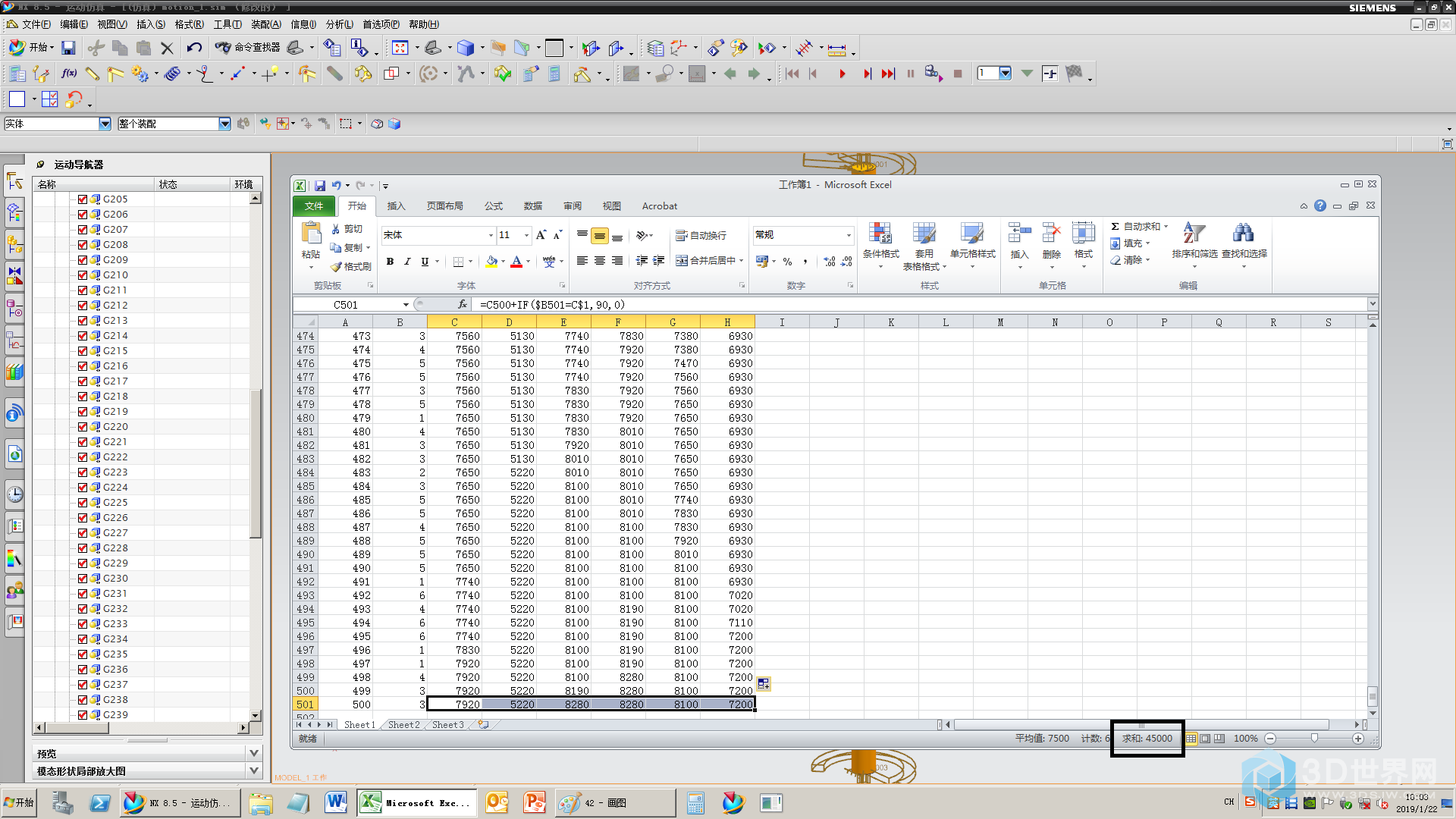
Task: Switch to Excel 插入 tab
Action: (x=396, y=206)
